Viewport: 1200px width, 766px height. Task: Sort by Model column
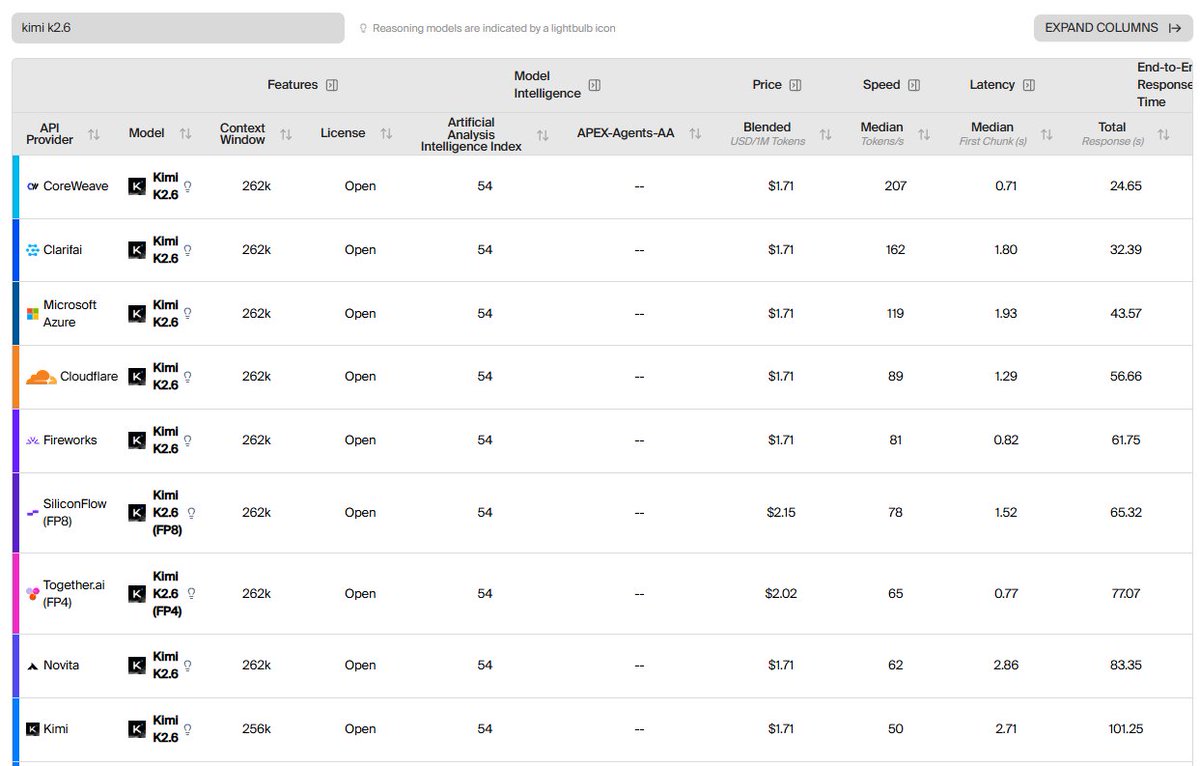point(185,134)
